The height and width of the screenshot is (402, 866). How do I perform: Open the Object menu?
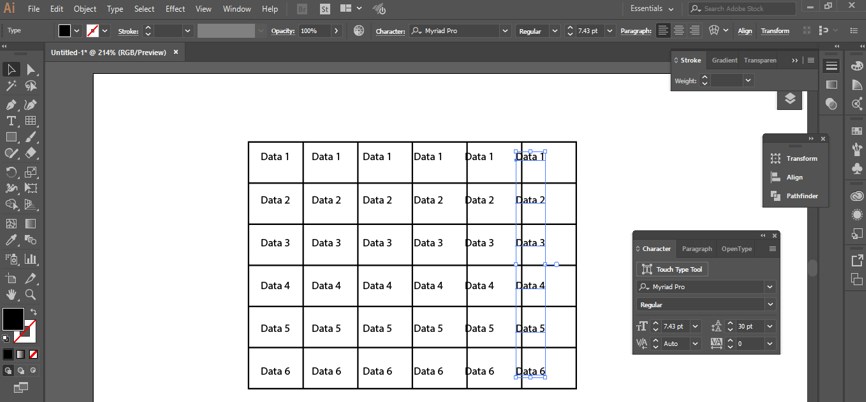coord(85,9)
